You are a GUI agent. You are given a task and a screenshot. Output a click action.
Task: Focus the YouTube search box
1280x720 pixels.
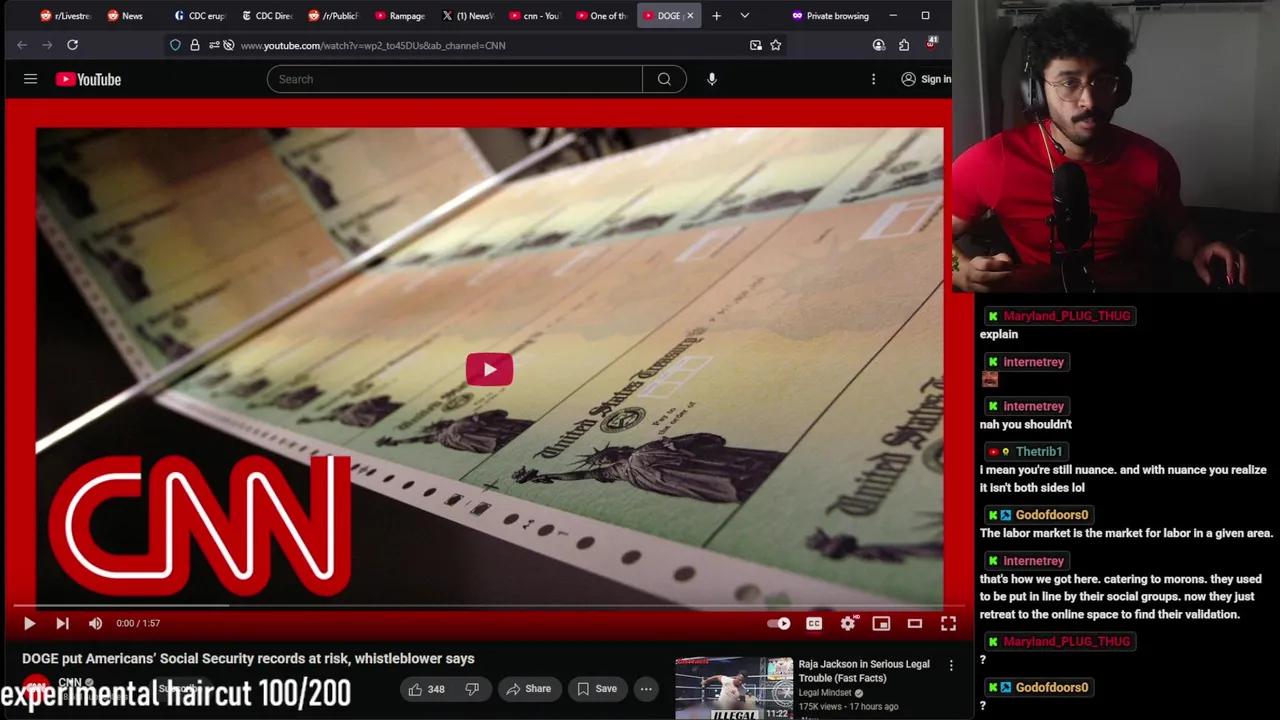[455, 79]
